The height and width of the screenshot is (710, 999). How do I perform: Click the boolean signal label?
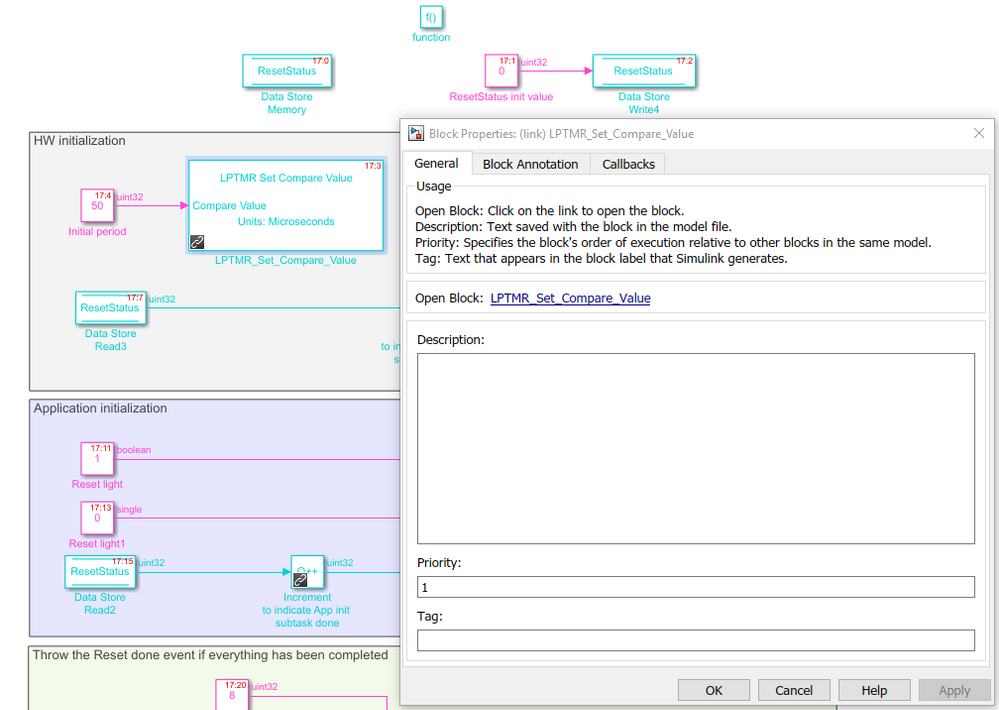tap(134, 450)
